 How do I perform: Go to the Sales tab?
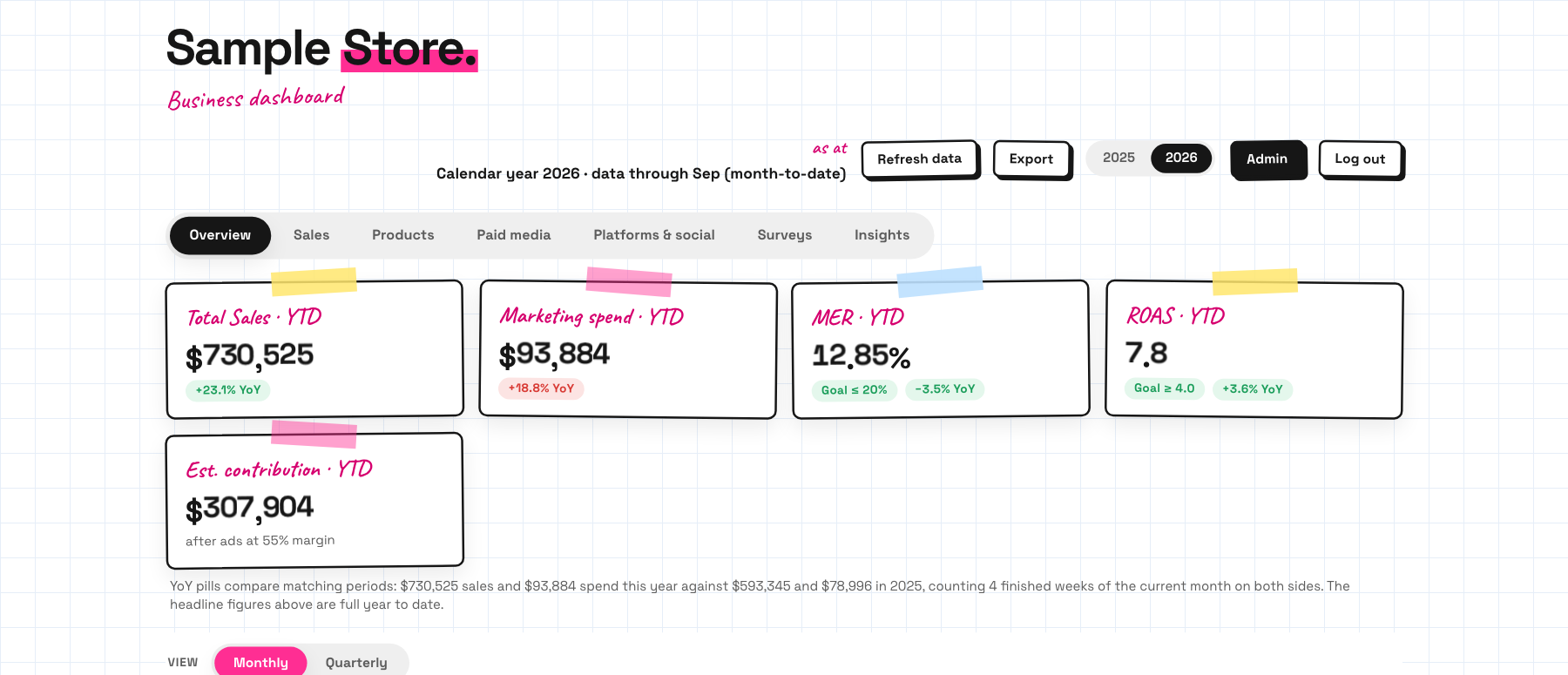pyautogui.click(x=311, y=235)
